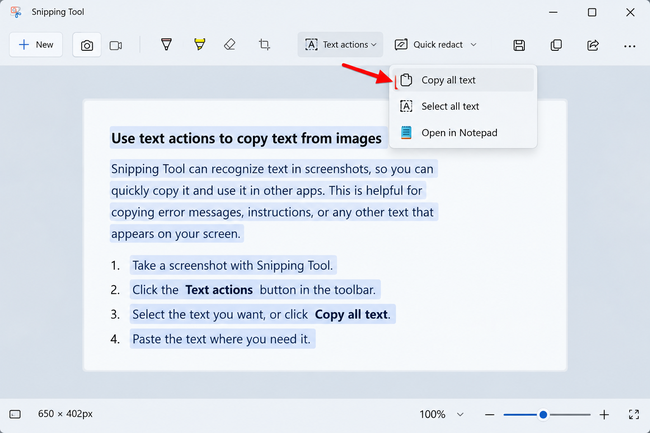Click the line 'appears on your screen.'
The height and width of the screenshot is (433, 650).
[x=177, y=234]
